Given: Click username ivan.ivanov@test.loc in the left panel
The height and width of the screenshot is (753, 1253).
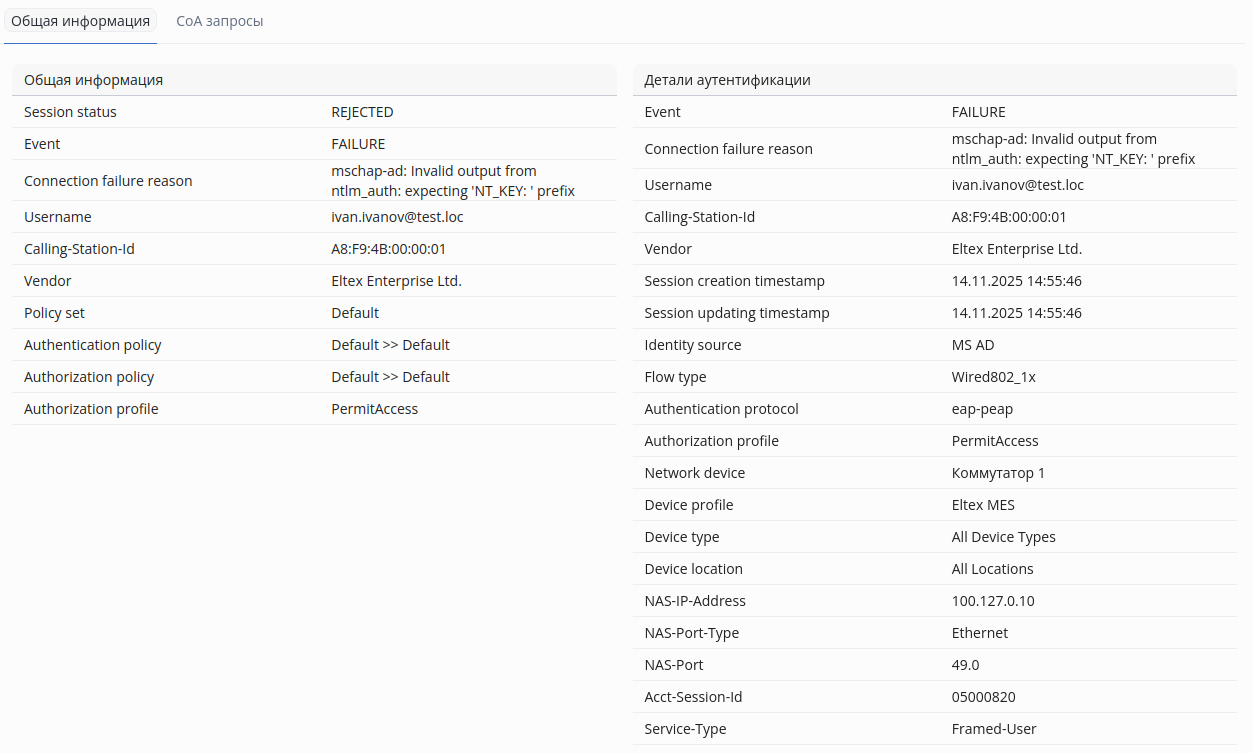Looking at the screenshot, I should point(397,217).
